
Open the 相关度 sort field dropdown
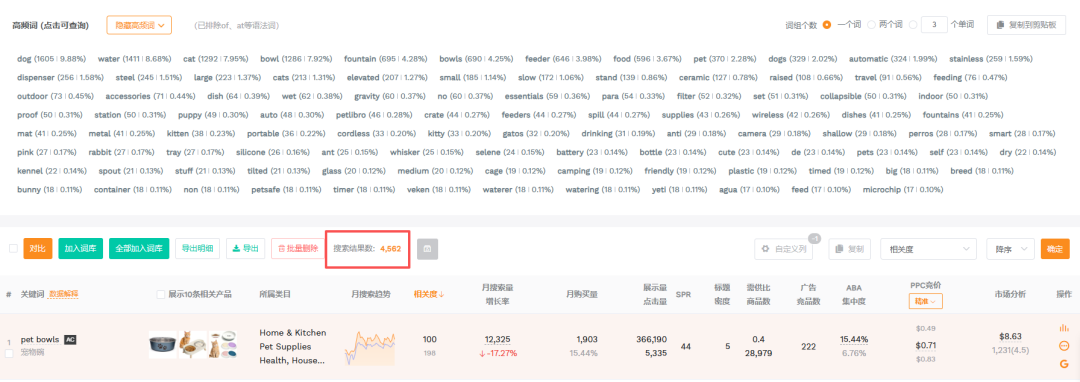[x=928, y=248]
